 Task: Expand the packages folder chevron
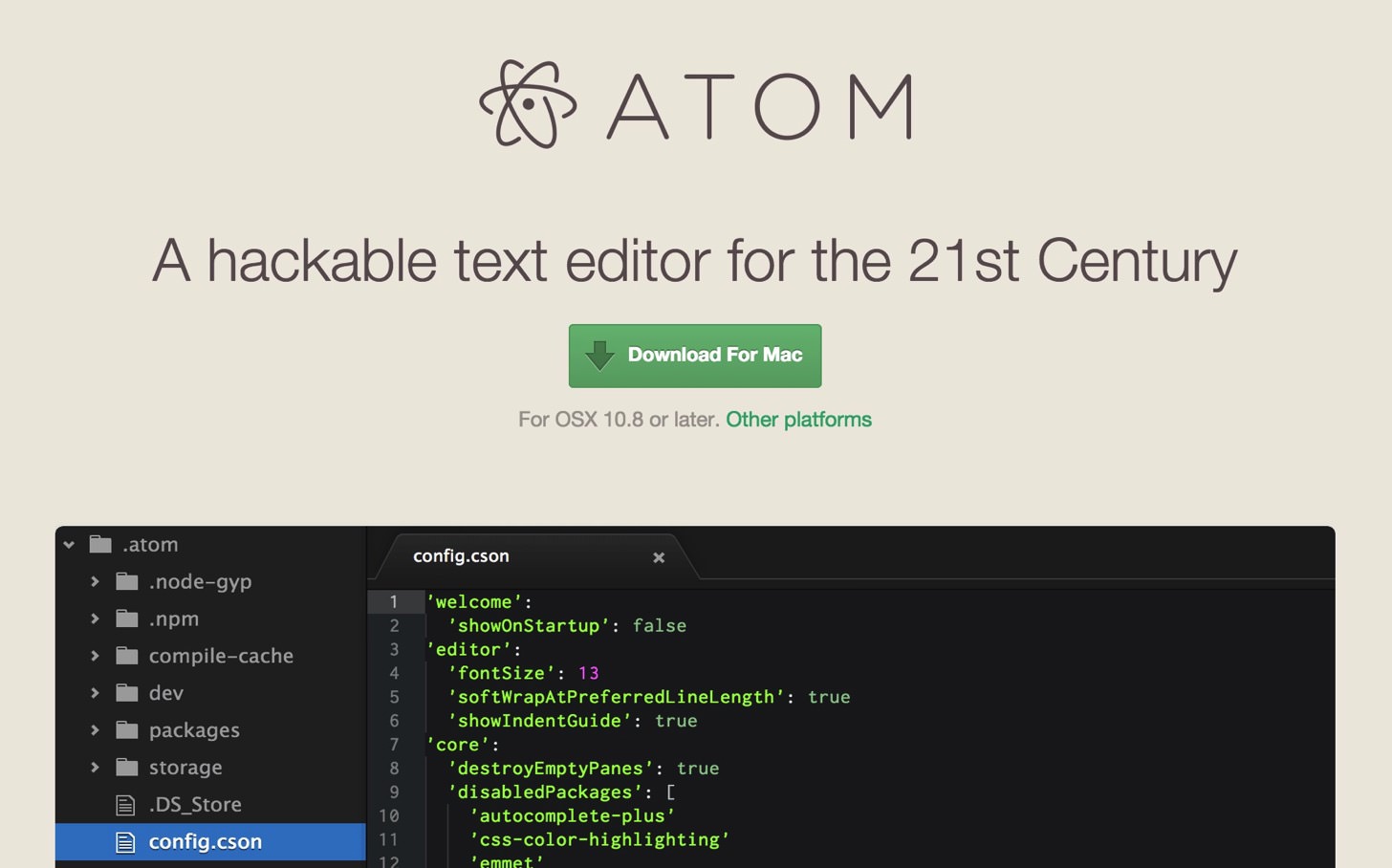click(95, 730)
